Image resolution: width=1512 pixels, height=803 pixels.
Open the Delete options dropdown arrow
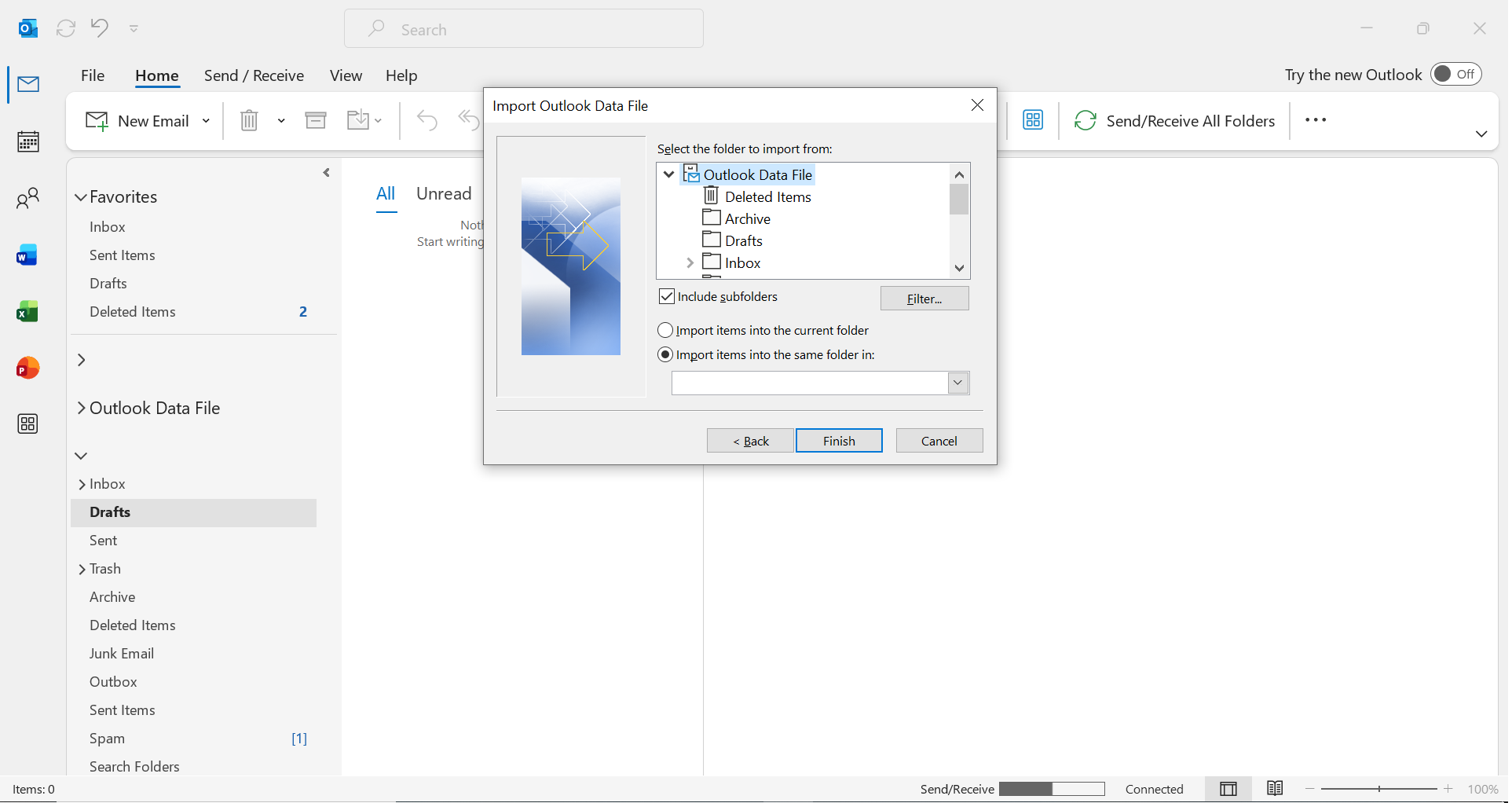[x=281, y=121]
